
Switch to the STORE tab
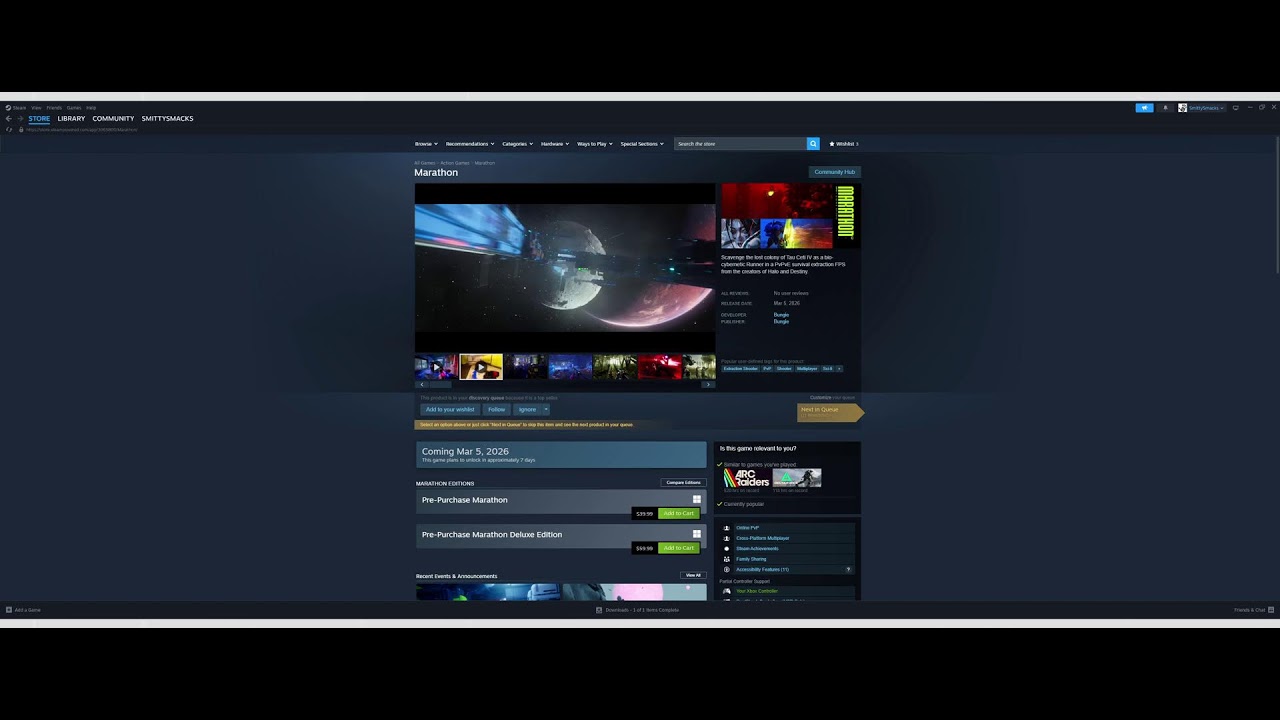tap(39, 119)
